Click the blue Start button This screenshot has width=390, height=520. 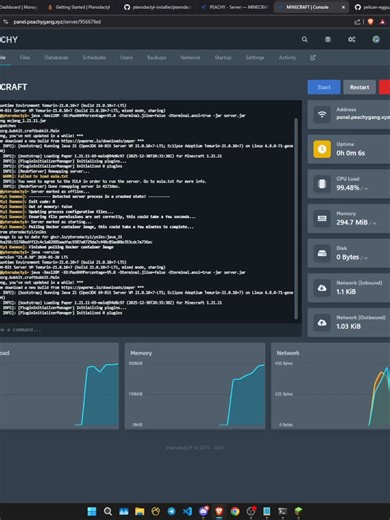click(324, 87)
